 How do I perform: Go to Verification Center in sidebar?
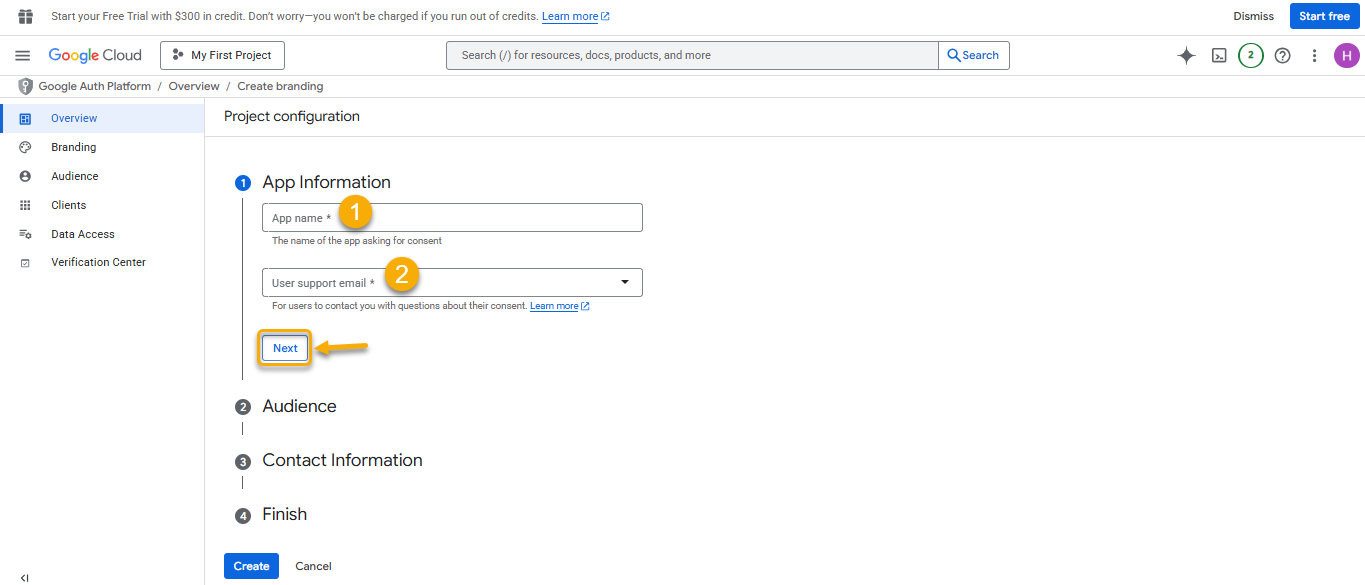point(98,262)
